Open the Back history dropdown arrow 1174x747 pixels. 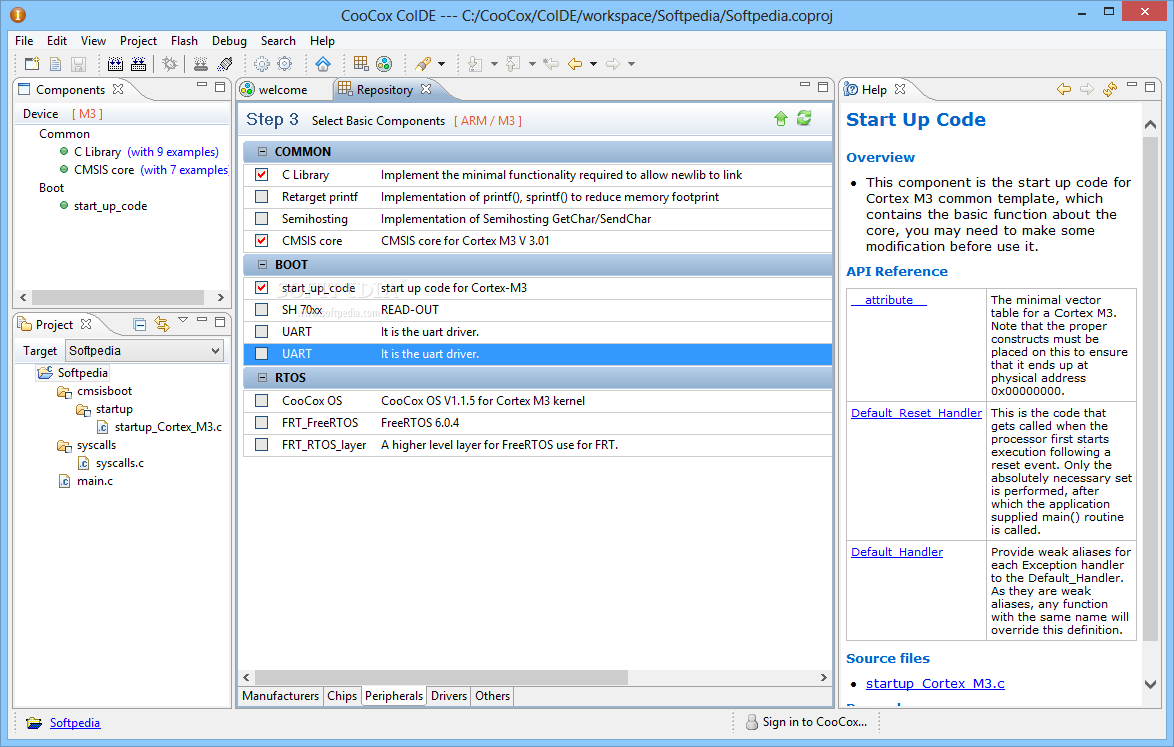coord(594,64)
